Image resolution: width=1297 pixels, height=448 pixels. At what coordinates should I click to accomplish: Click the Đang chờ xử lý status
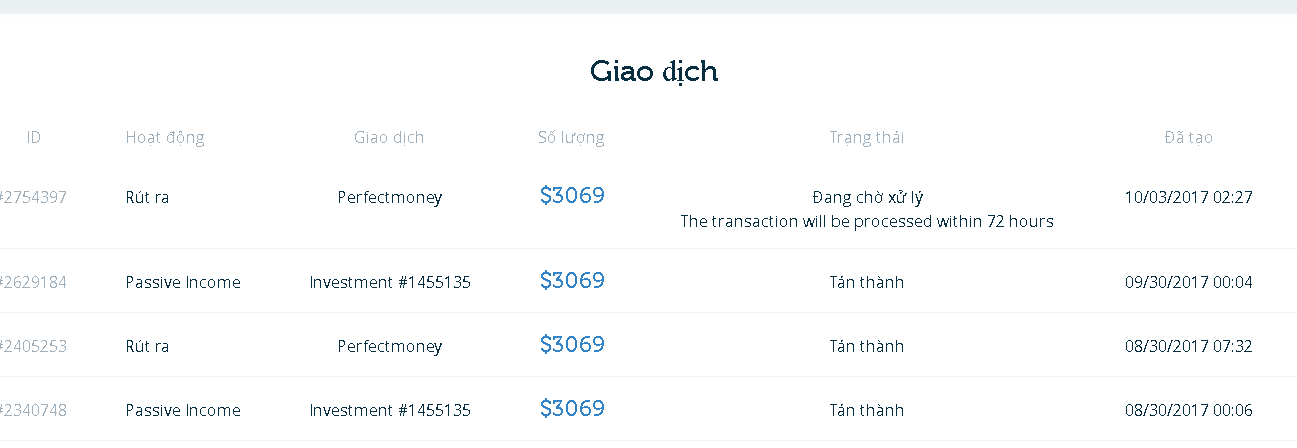pos(867,197)
